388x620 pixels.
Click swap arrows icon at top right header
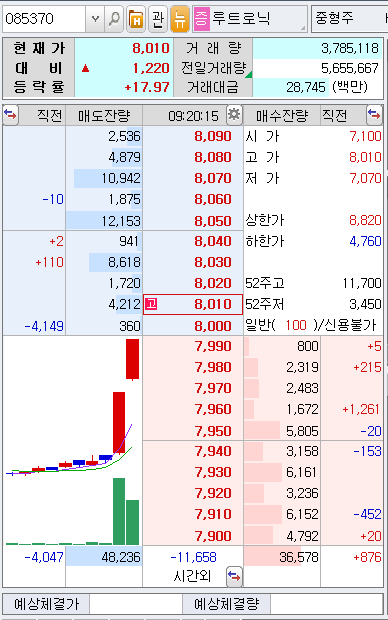tap(374, 115)
